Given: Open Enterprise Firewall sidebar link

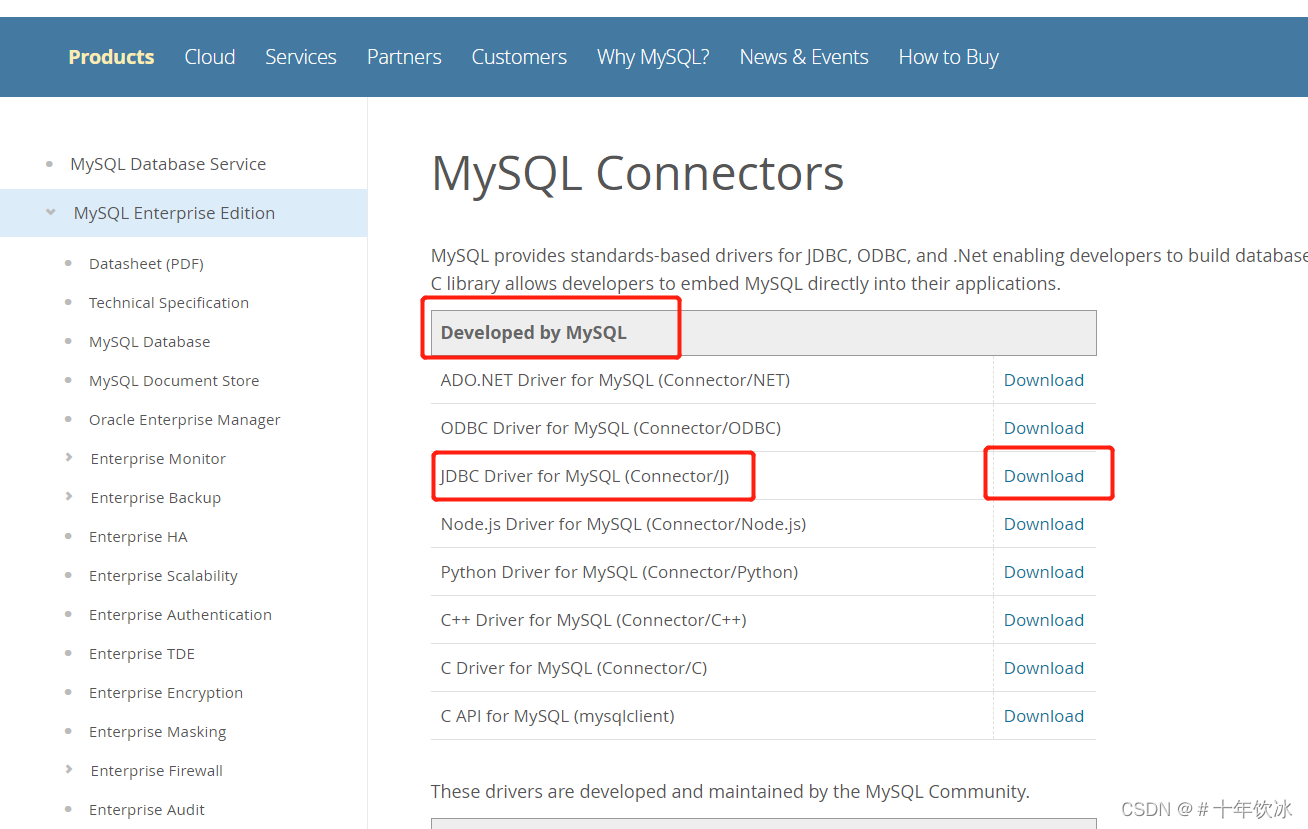Looking at the screenshot, I should 157,771.
